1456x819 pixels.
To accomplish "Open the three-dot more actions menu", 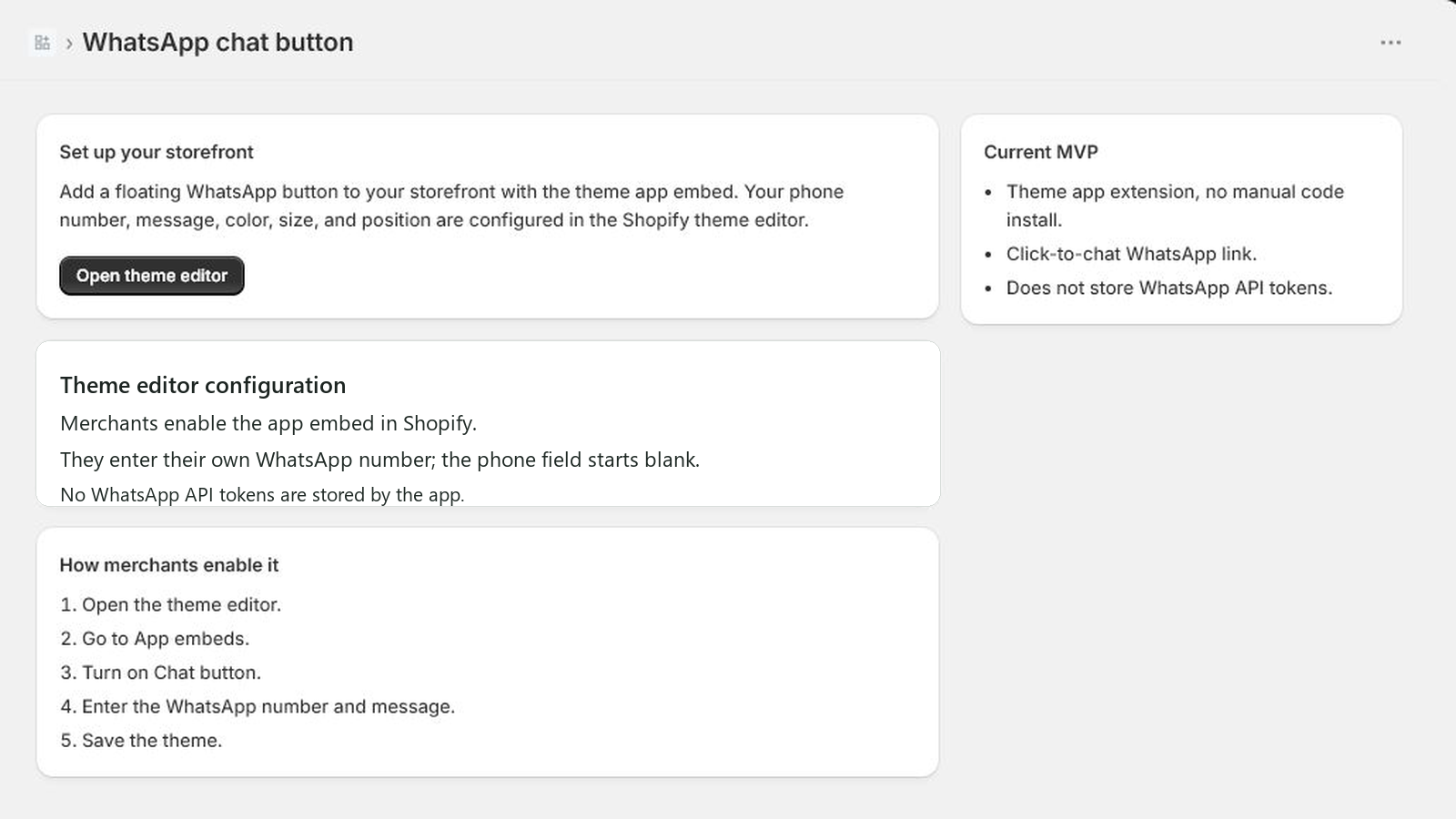I will point(1390,43).
